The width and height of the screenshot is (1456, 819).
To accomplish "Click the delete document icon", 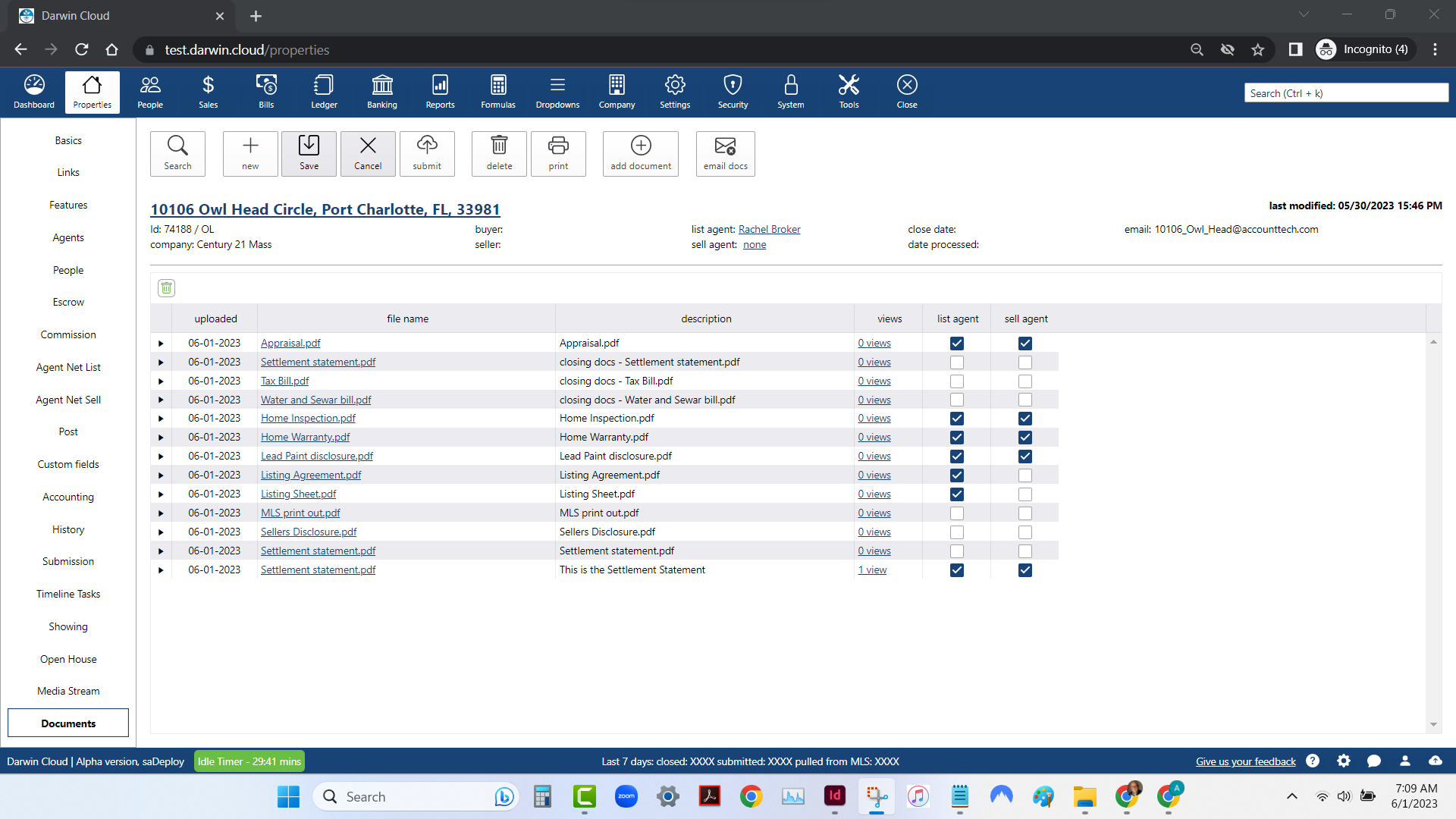I will tap(166, 288).
